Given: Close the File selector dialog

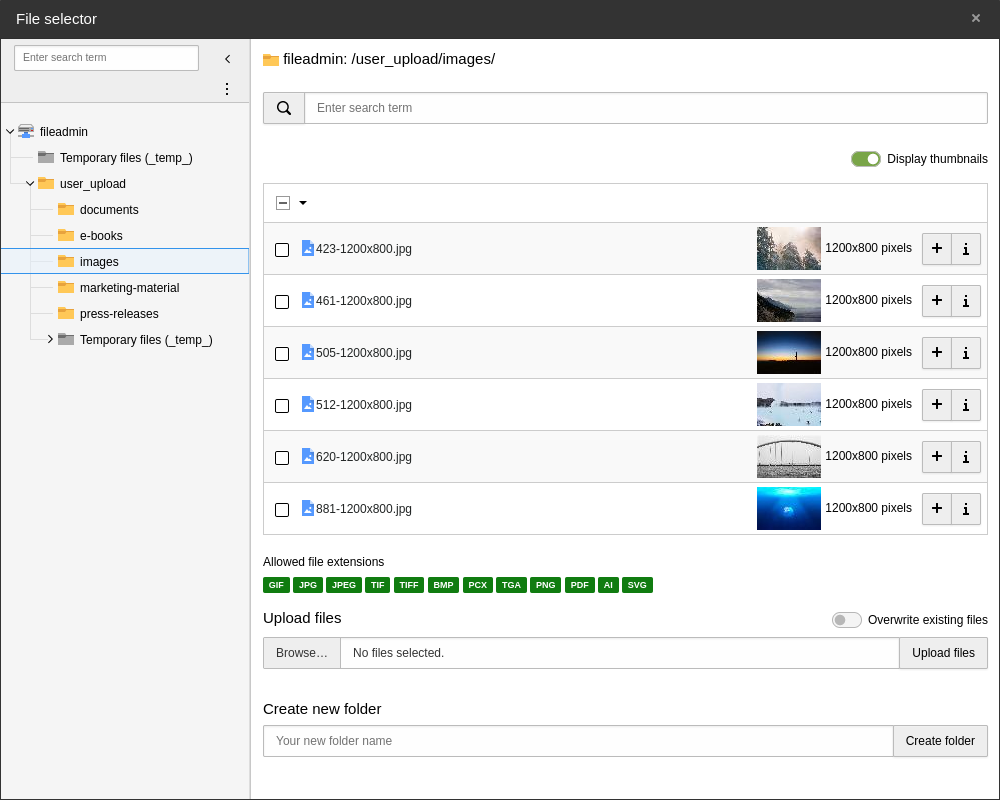Looking at the screenshot, I should pyautogui.click(x=976, y=19).
